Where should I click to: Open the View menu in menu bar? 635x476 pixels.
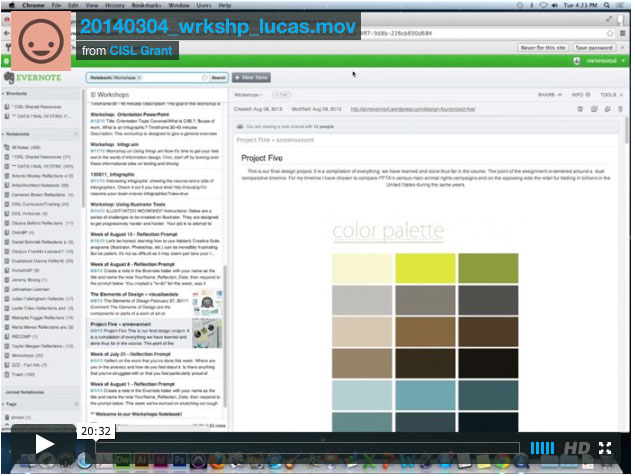pyautogui.click(x=92, y=5)
